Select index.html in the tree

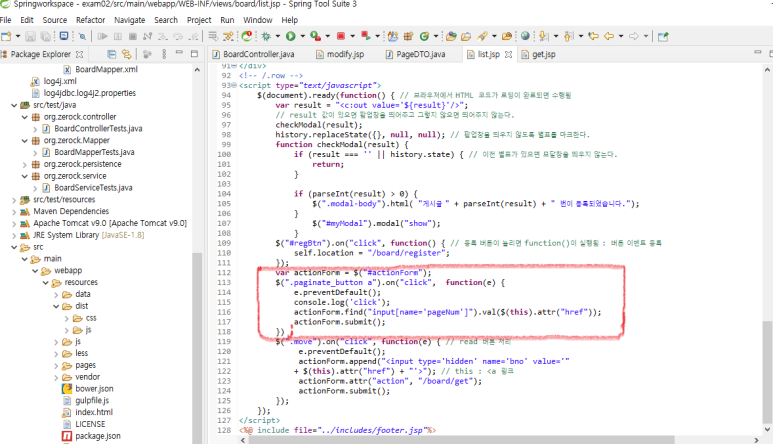click(x=94, y=412)
